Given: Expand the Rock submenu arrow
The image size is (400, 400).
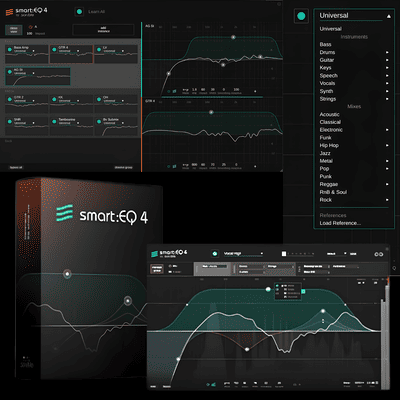Looking at the screenshot, I should 387,200.
